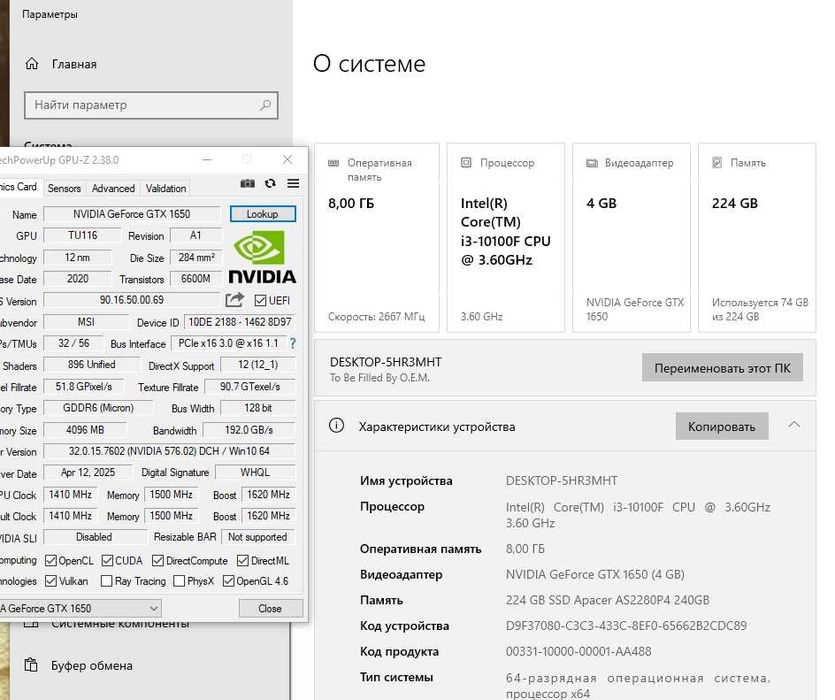Click the Home icon in Settings sidebar
The width and height of the screenshot is (835, 700).
[x=32, y=64]
